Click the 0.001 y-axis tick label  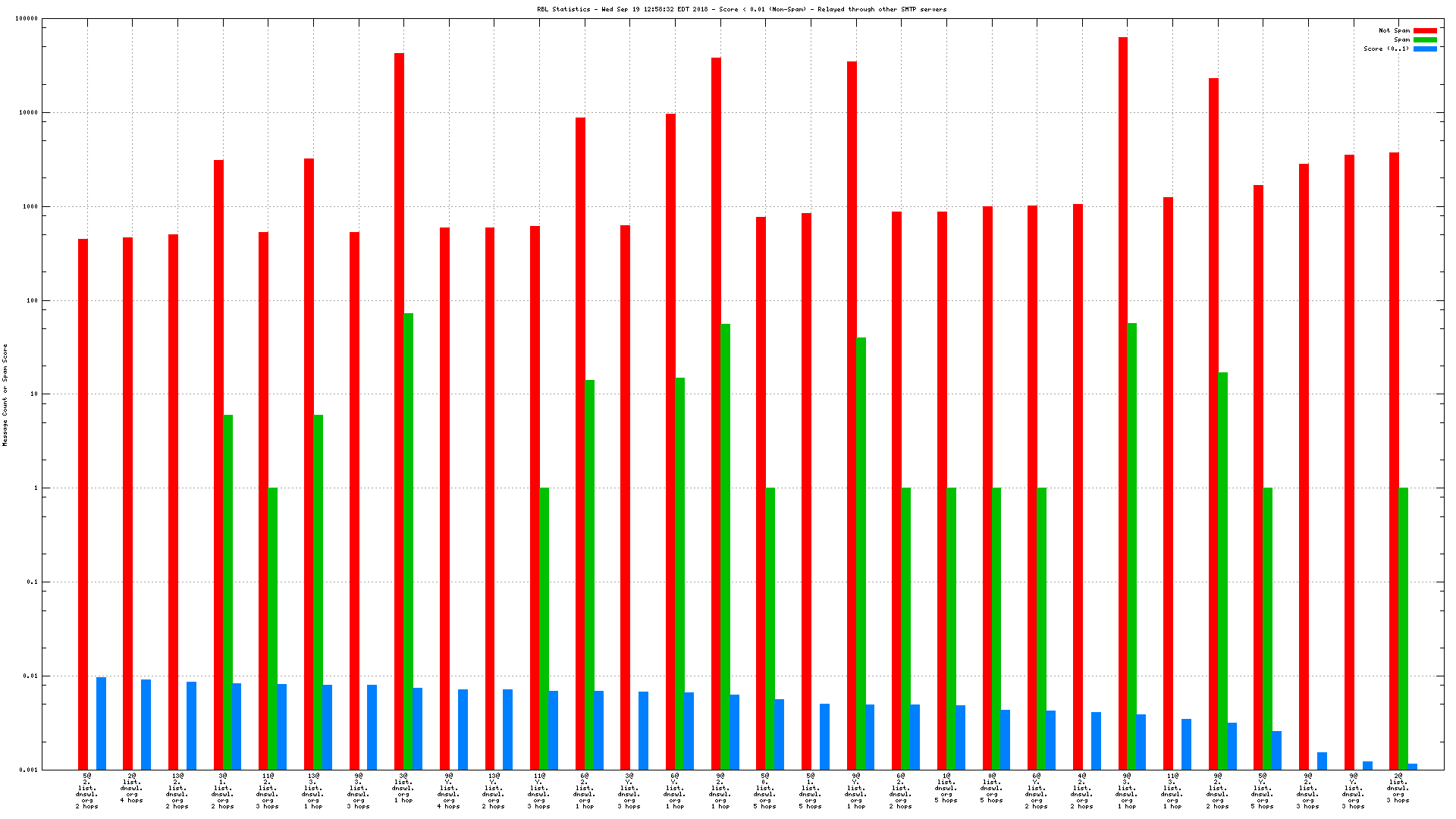28,770
